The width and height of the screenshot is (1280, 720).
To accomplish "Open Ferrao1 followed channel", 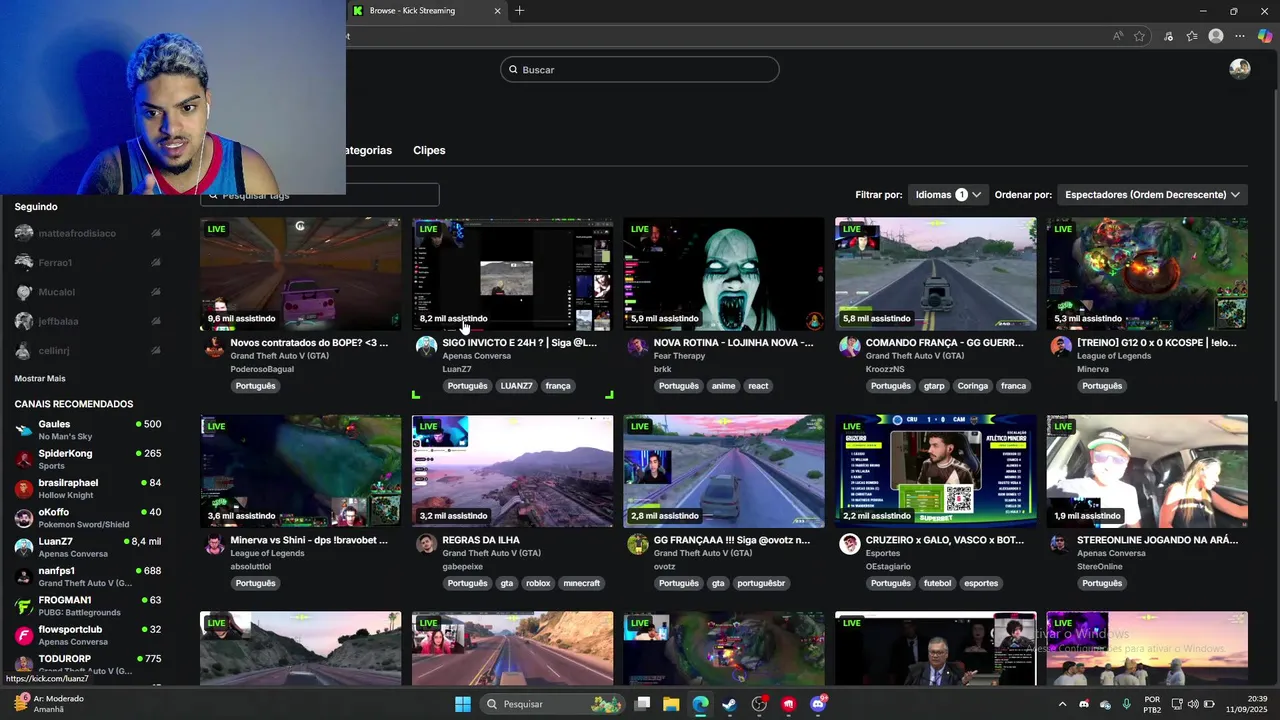I will point(88,262).
